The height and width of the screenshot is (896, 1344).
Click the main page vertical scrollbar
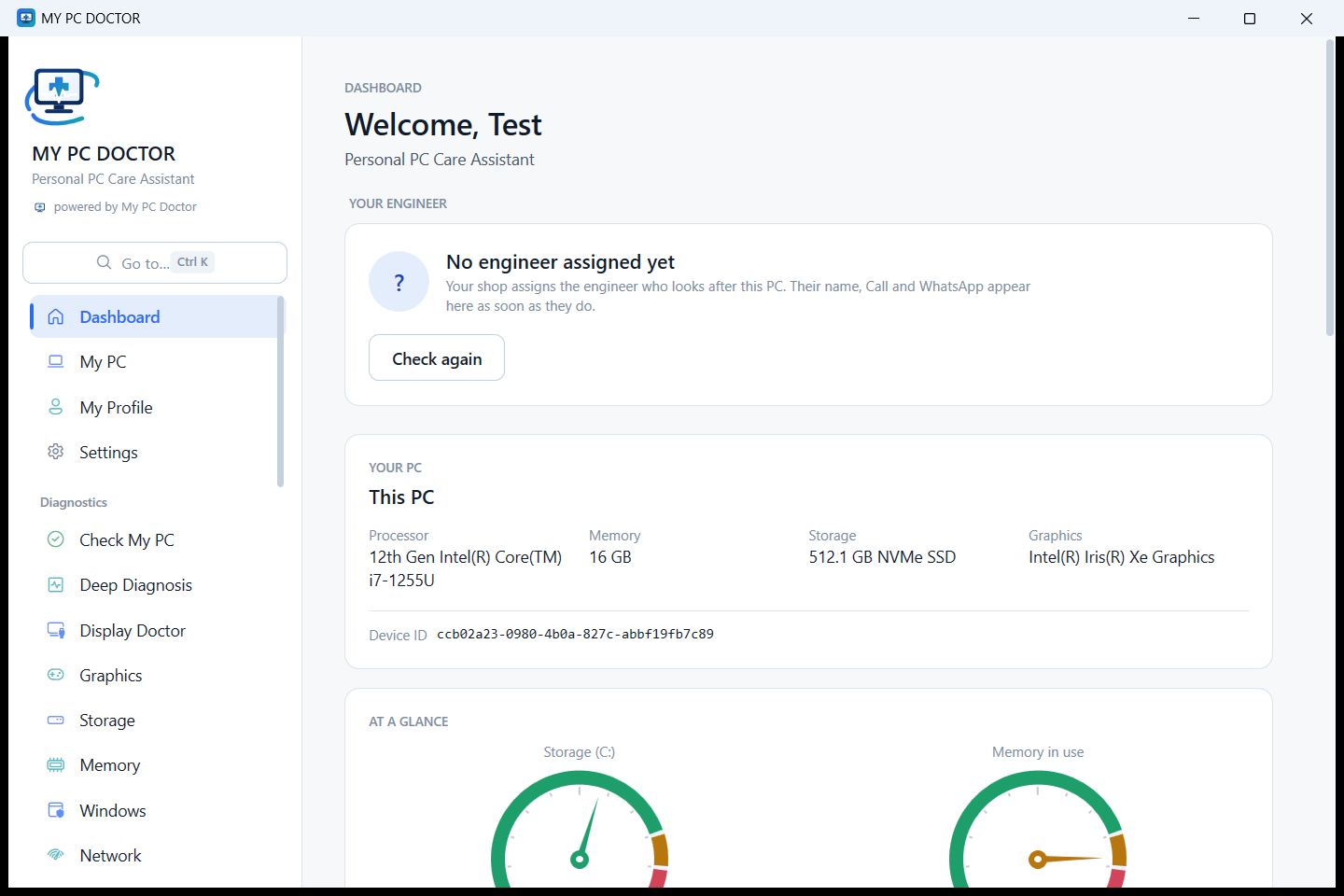pos(1330,188)
